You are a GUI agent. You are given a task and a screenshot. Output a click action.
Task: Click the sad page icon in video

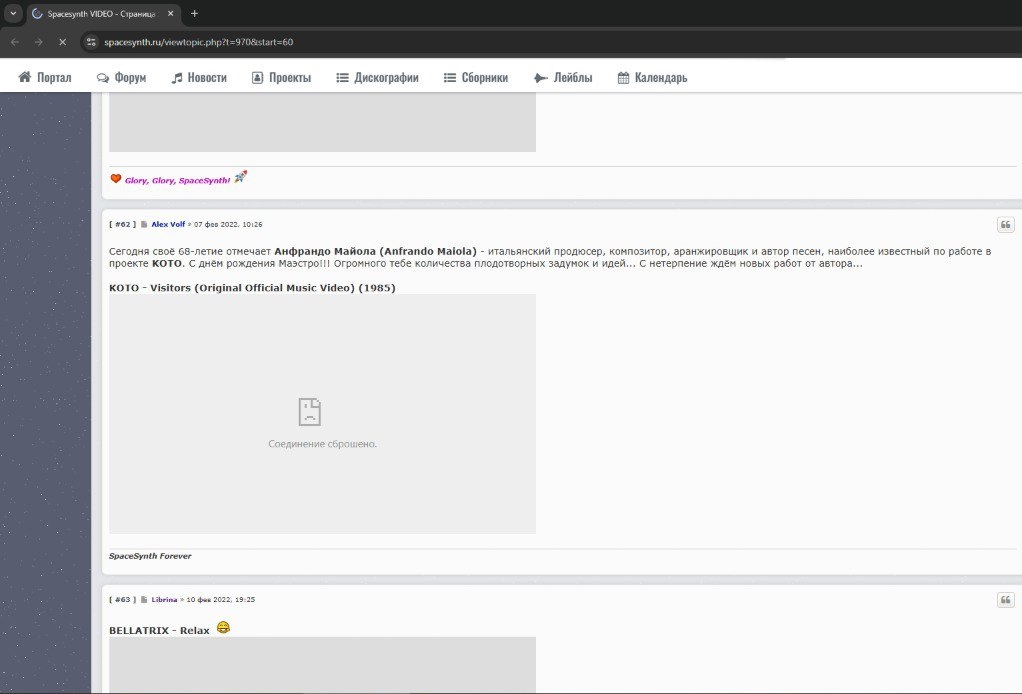coord(310,412)
